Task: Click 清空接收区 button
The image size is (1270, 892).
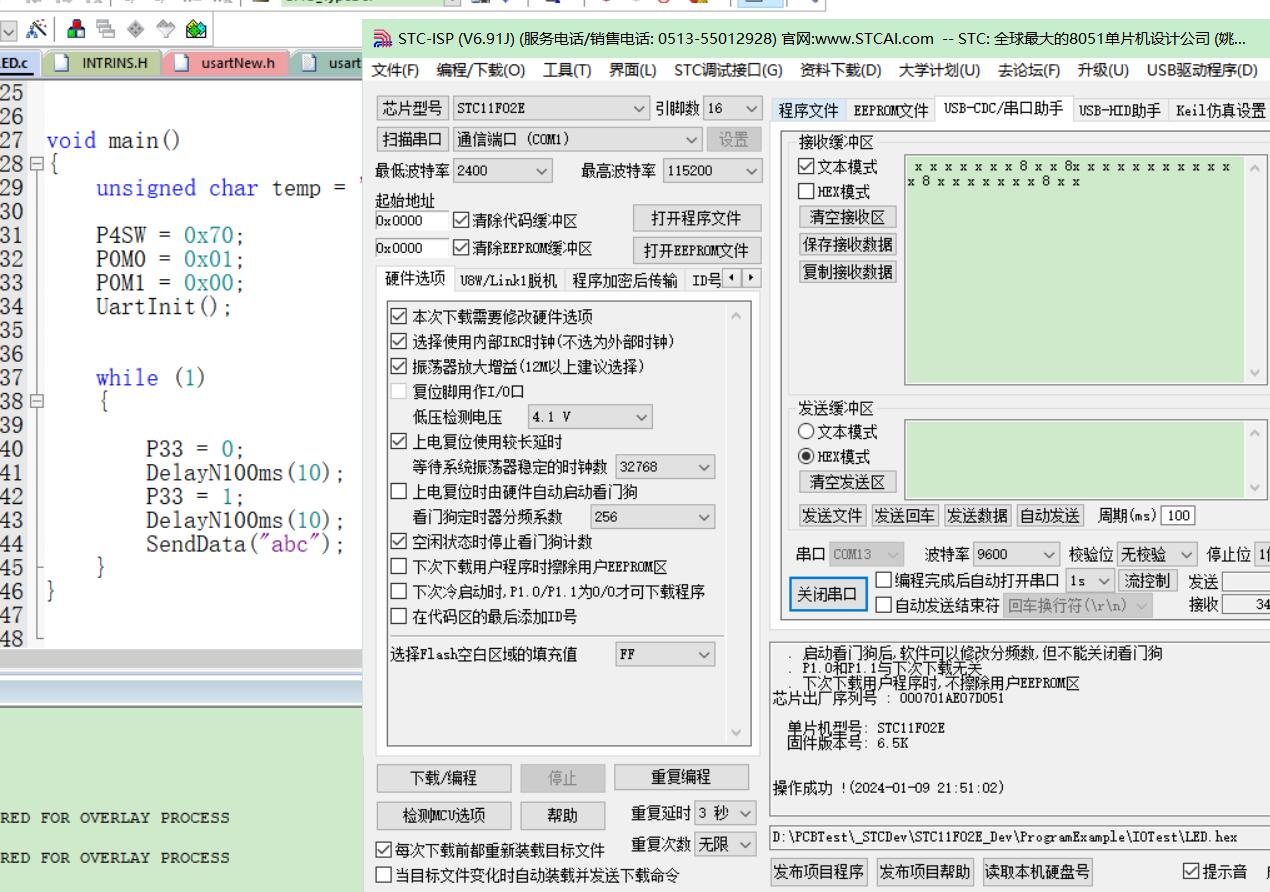Action: (847, 217)
